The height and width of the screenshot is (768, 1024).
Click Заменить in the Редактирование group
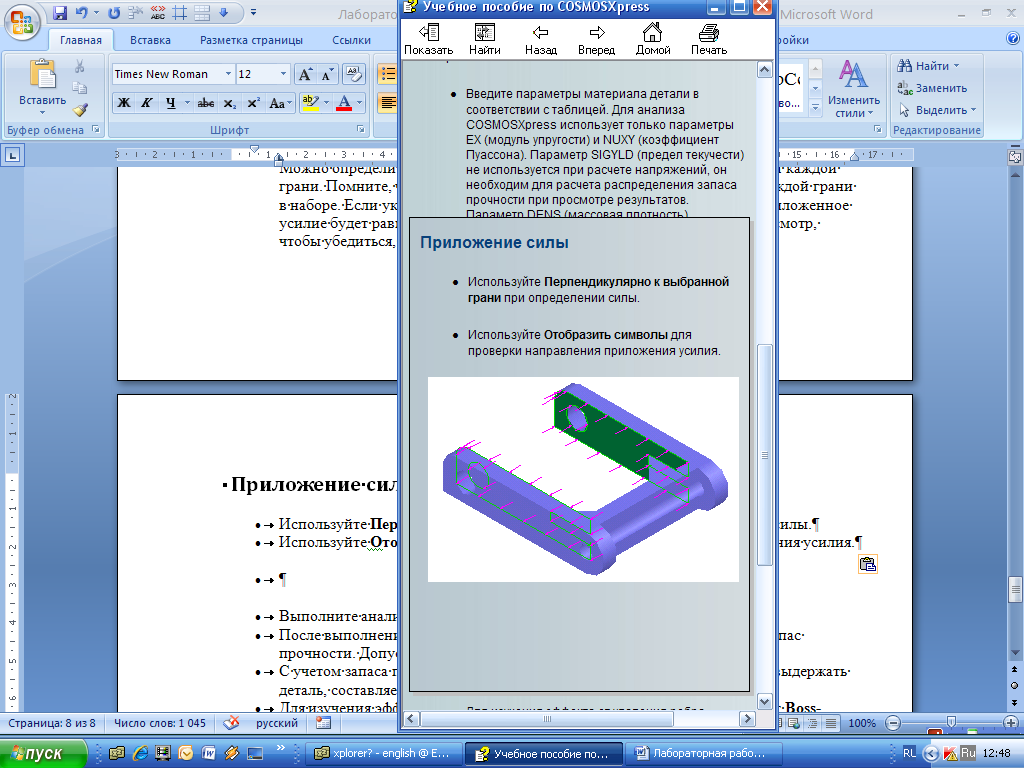(933, 88)
